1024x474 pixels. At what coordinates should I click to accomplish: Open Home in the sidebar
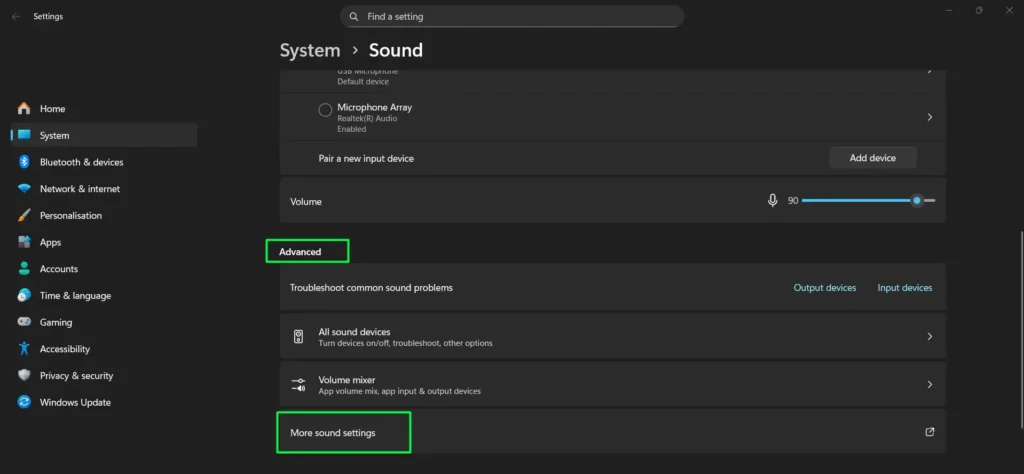click(x=104, y=108)
